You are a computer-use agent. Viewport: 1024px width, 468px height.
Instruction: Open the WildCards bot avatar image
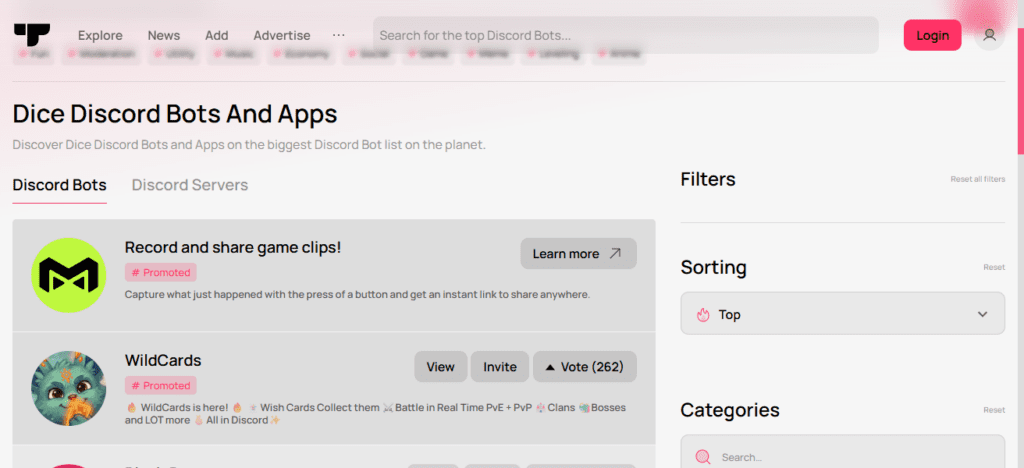click(x=69, y=388)
